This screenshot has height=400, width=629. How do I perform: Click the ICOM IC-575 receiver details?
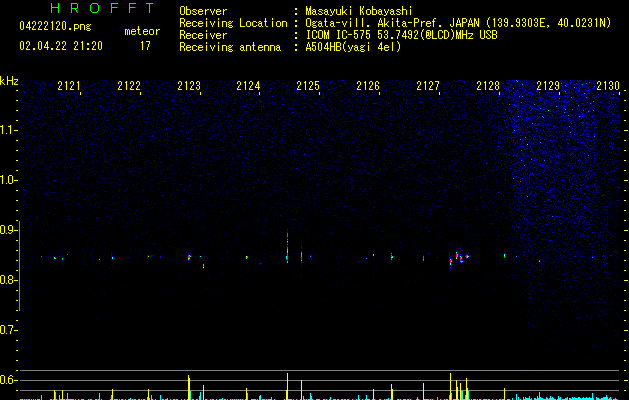tap(401, 35)
